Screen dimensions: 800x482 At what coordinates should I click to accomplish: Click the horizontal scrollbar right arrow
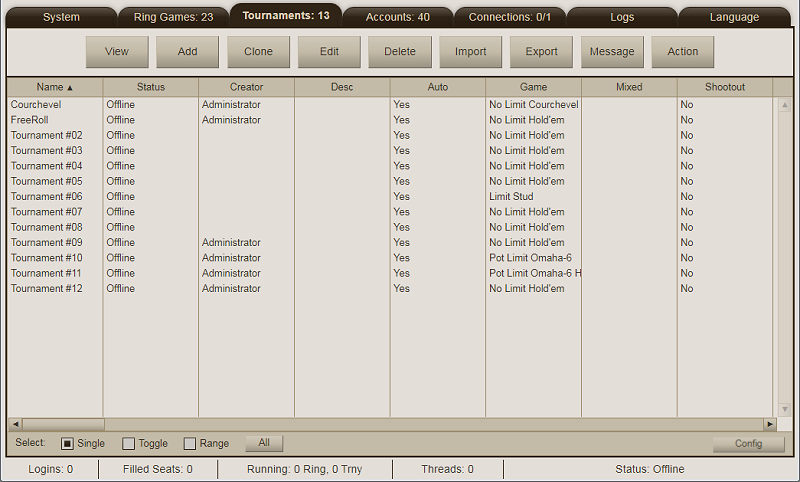click(x=770, y=424)
